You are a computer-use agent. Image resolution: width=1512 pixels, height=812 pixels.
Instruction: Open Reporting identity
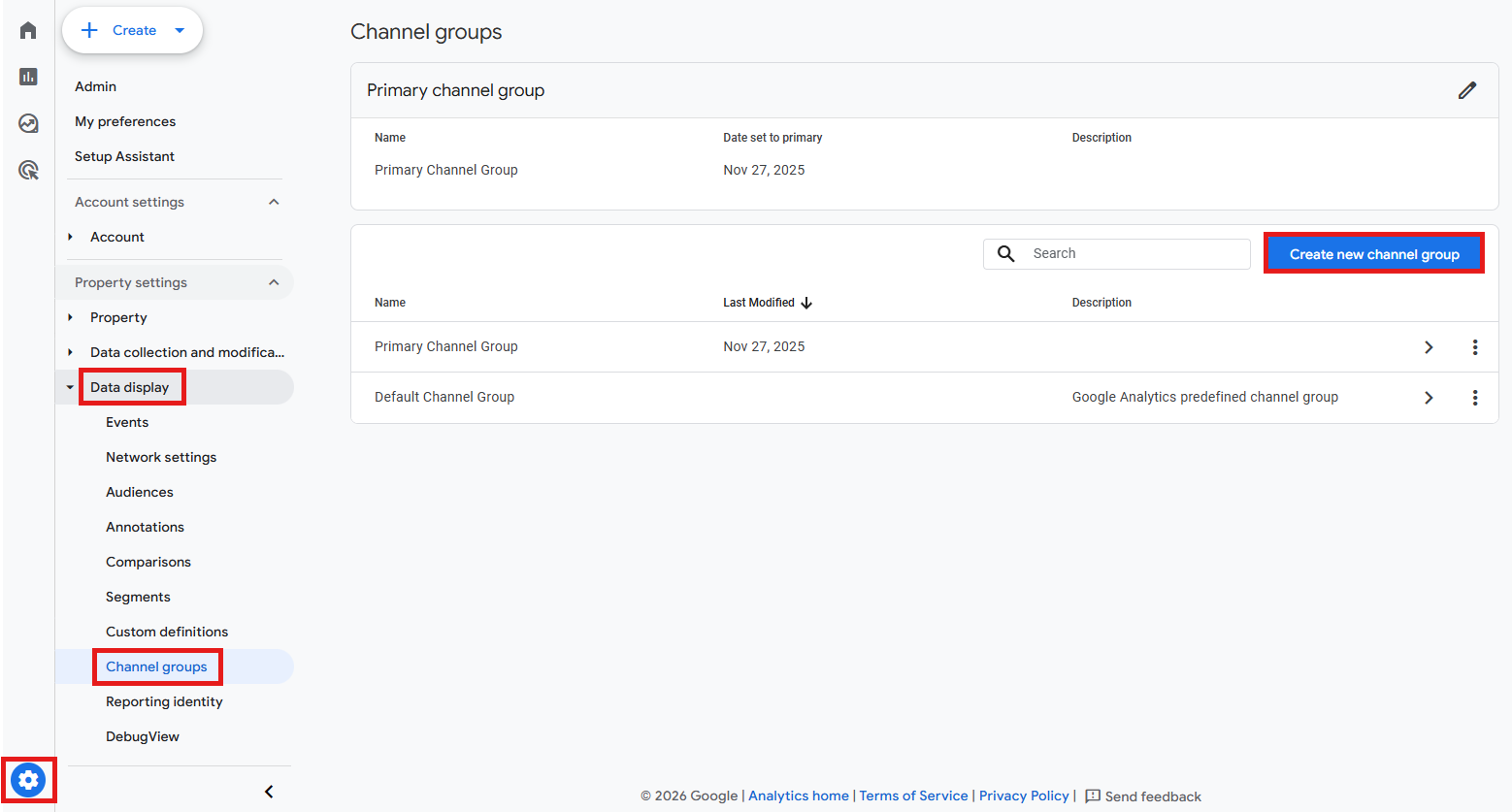(164, 701)
